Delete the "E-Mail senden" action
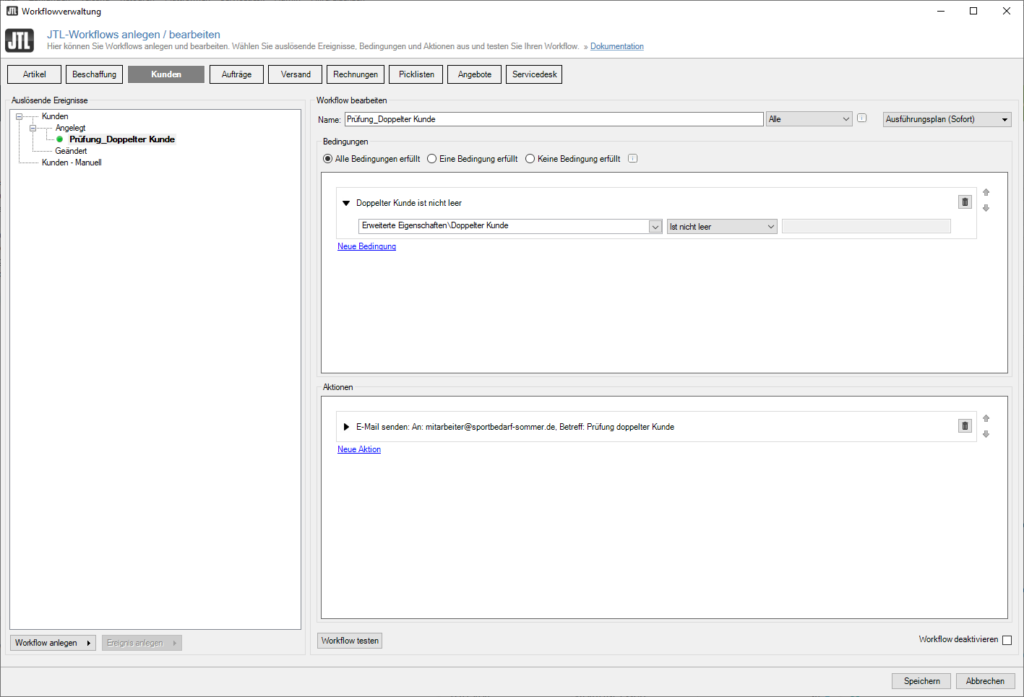The width and height of the screenshot is (1024, 697). 964,425
